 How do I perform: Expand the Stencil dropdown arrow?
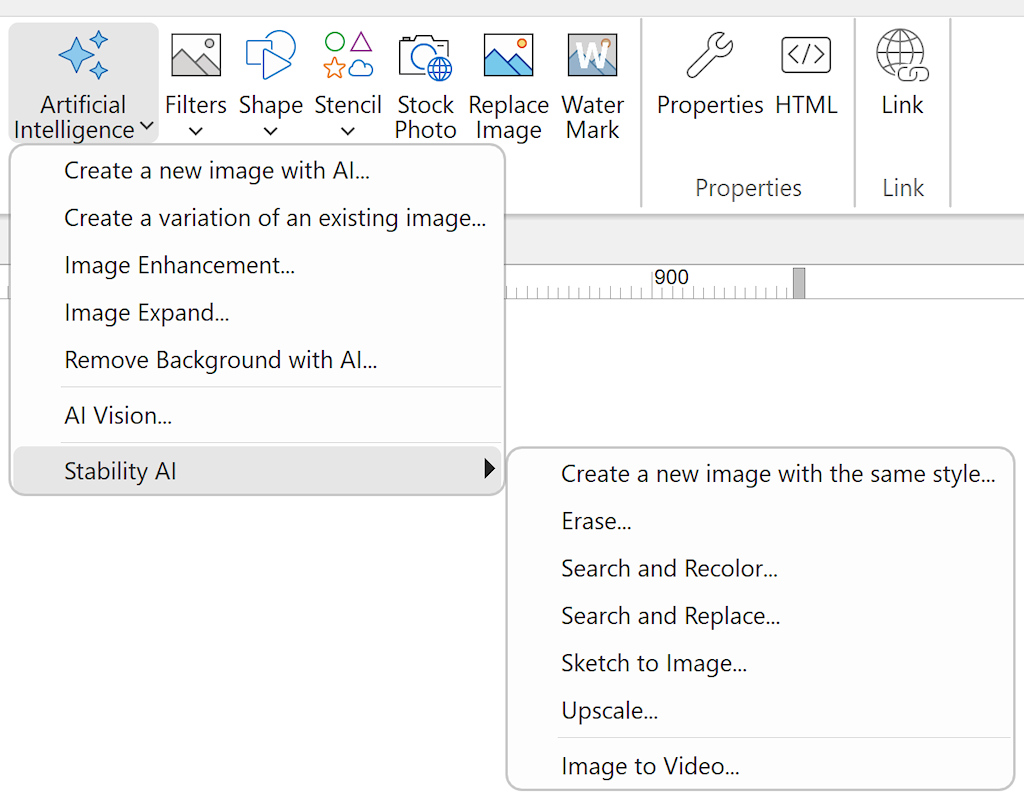tap(348, 131)
